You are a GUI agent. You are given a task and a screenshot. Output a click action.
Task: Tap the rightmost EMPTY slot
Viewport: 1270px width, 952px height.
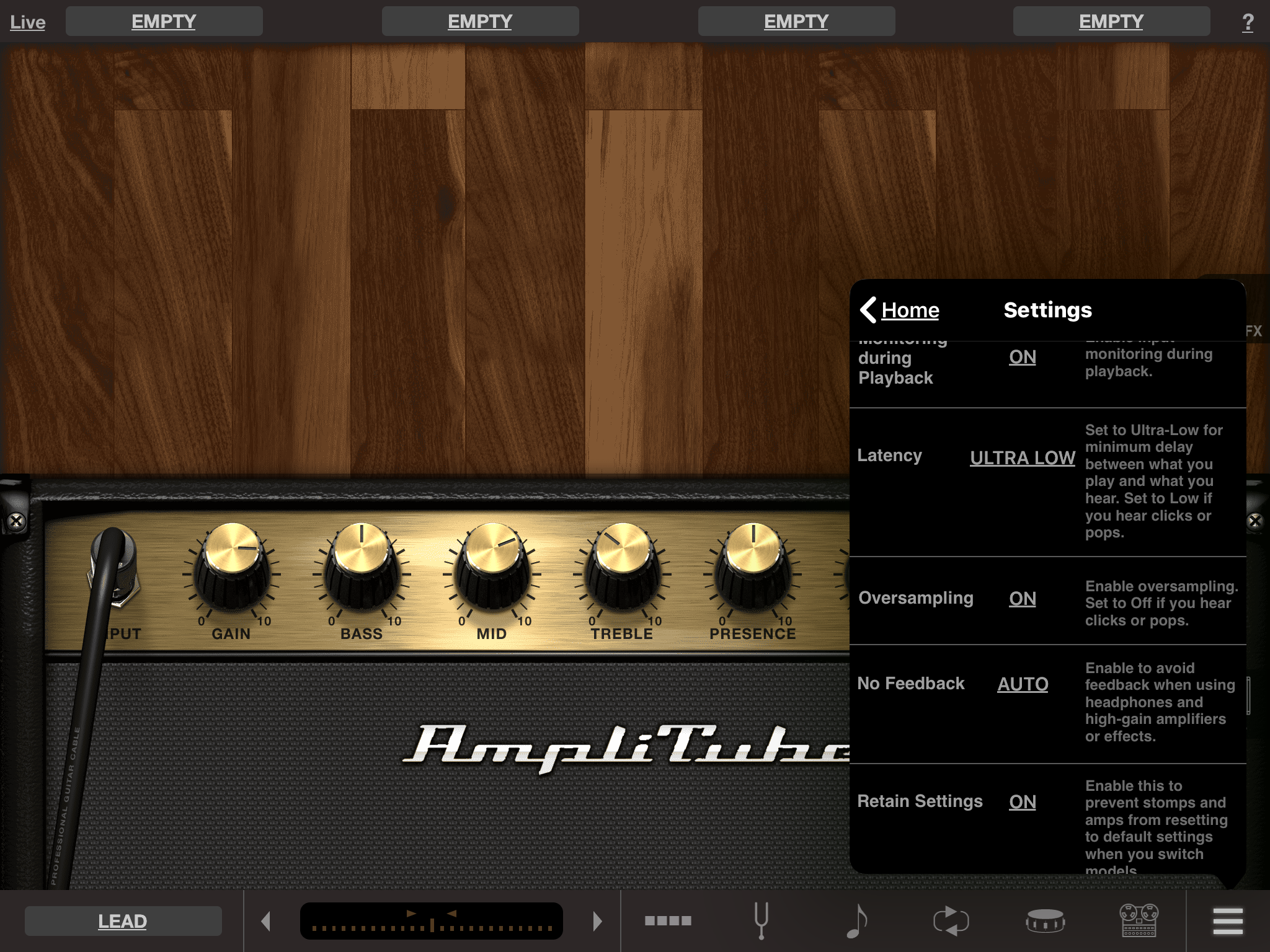pyautogui.click(x=1111, y=20)
